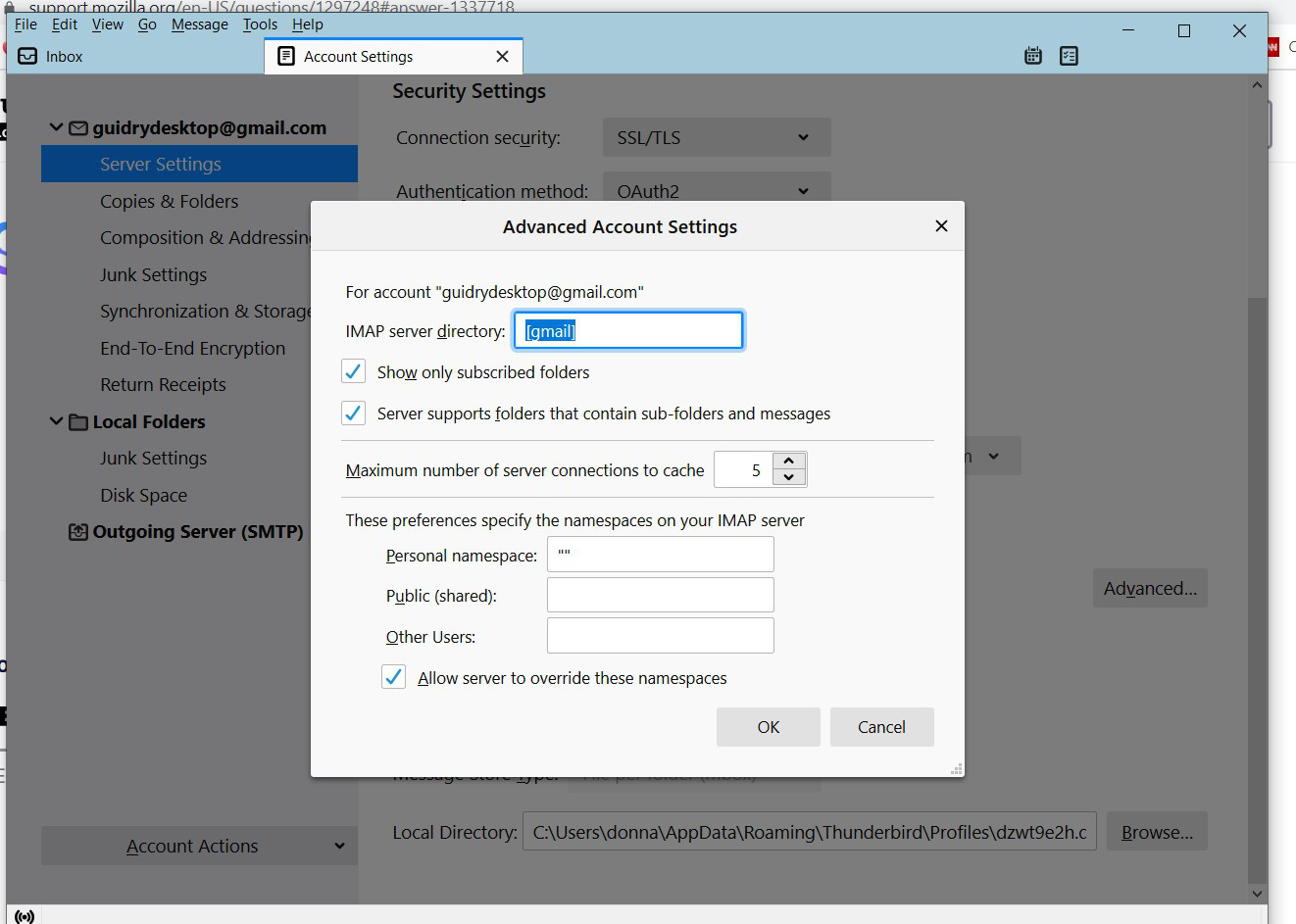Open the Help menu
1296x924 pixels.
coord(308,24)
